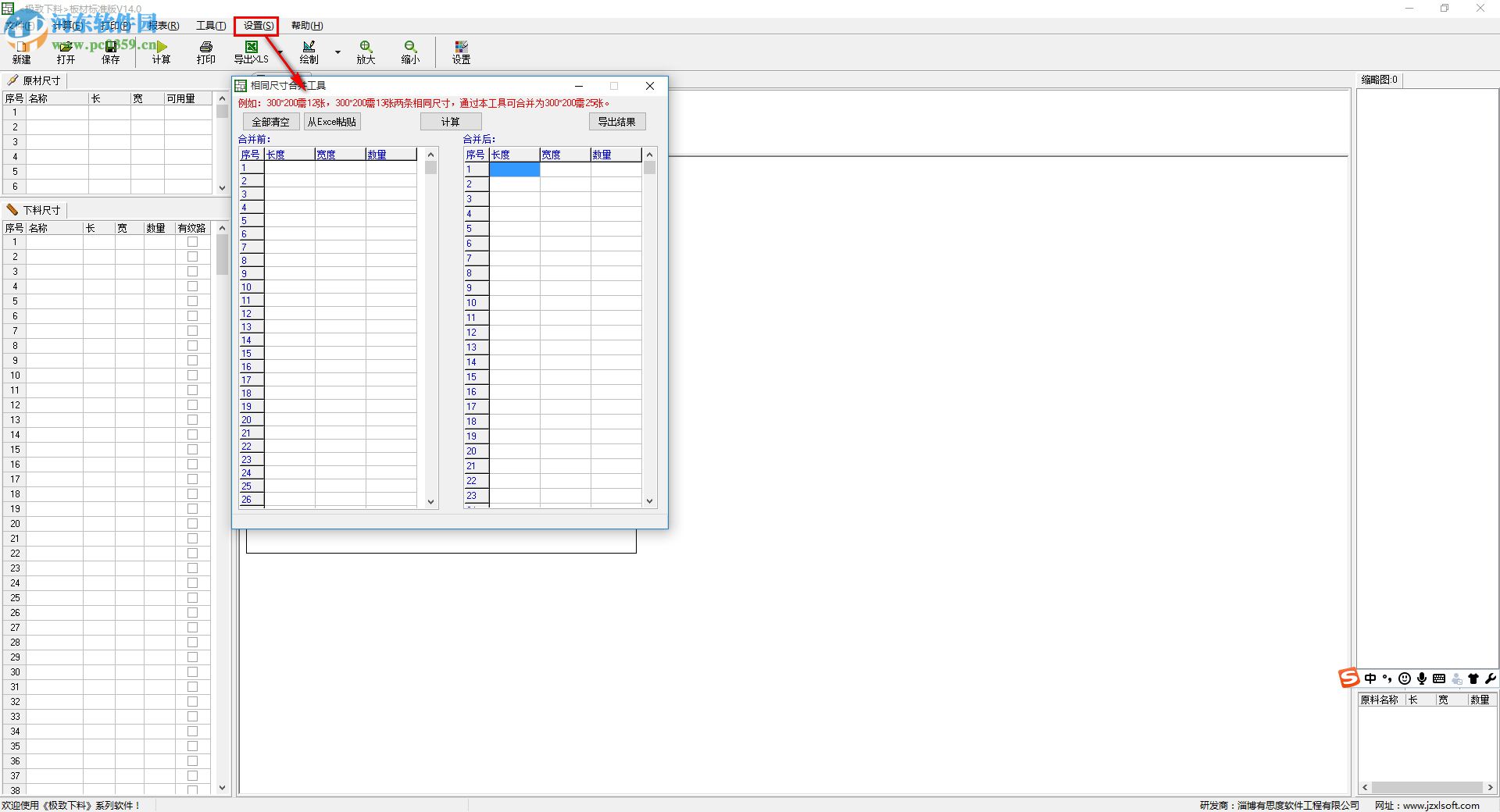Click the 从Excel粘贴 button
Viewport: 1500px width, 812px height.
[x=332, y=122]
